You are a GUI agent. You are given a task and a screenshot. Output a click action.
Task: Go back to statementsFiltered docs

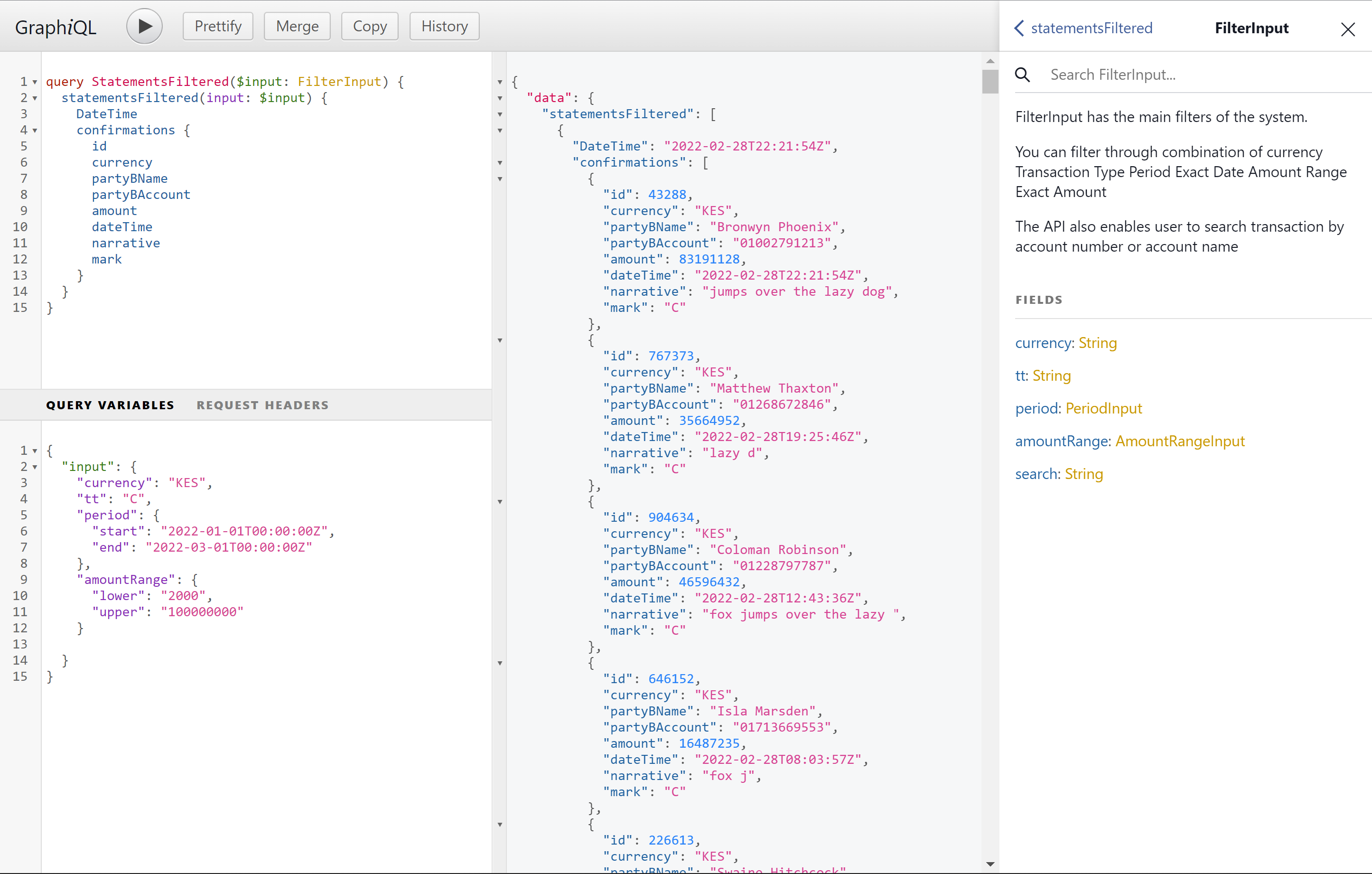pos(1084,28)
